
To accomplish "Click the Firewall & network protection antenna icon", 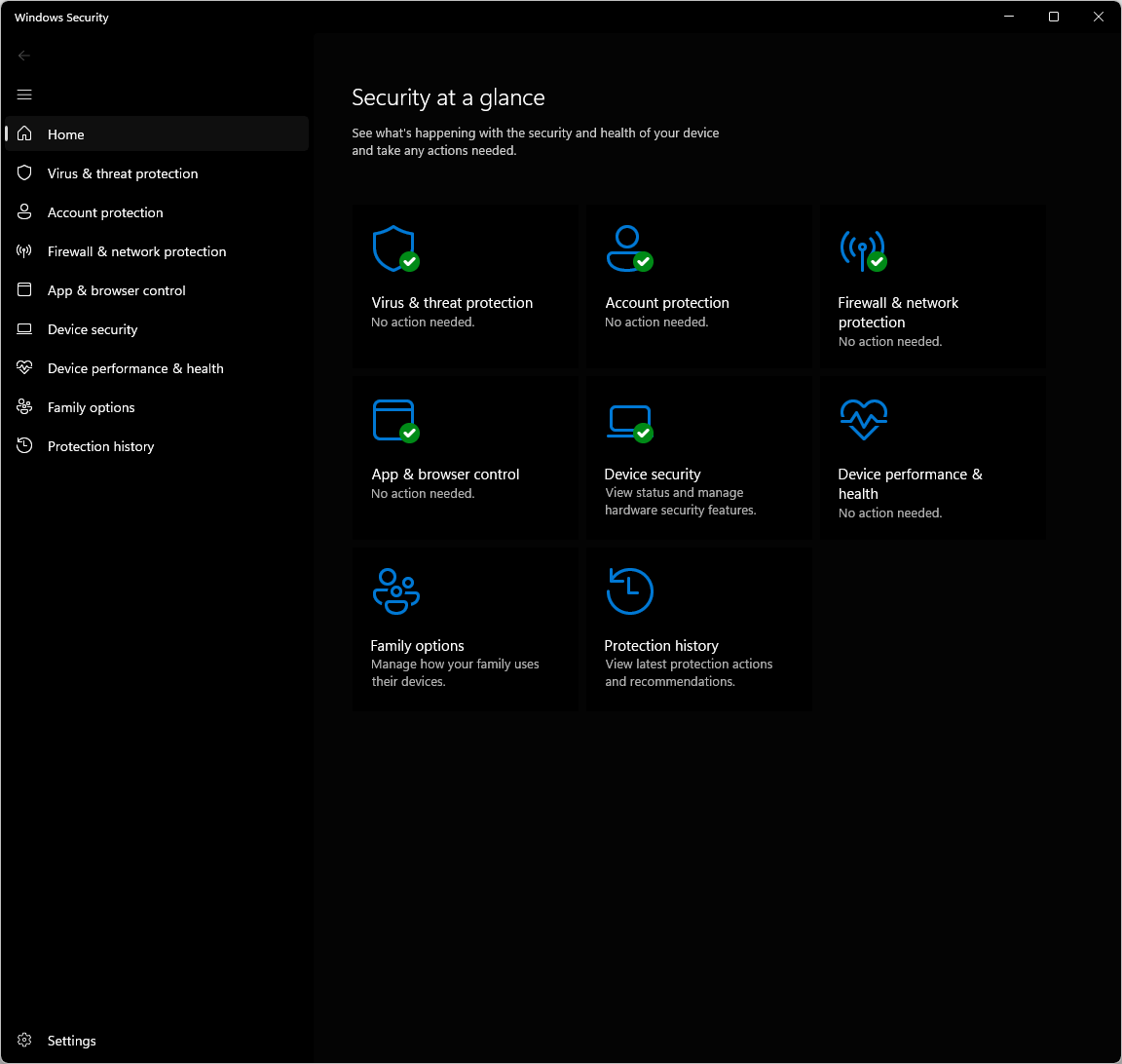I will click(x=862, y=248).
